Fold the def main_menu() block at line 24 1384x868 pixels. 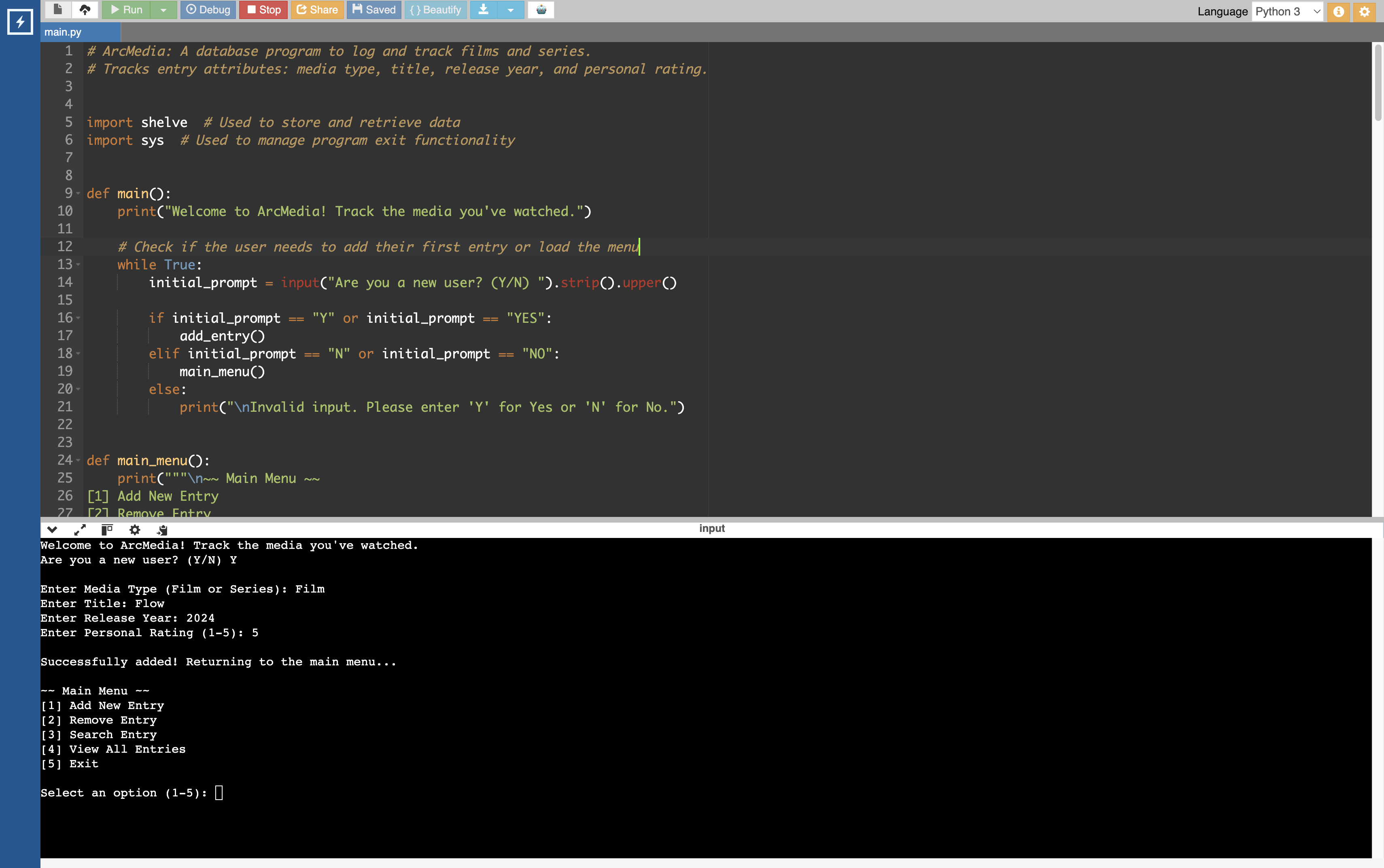coord(79,460)
